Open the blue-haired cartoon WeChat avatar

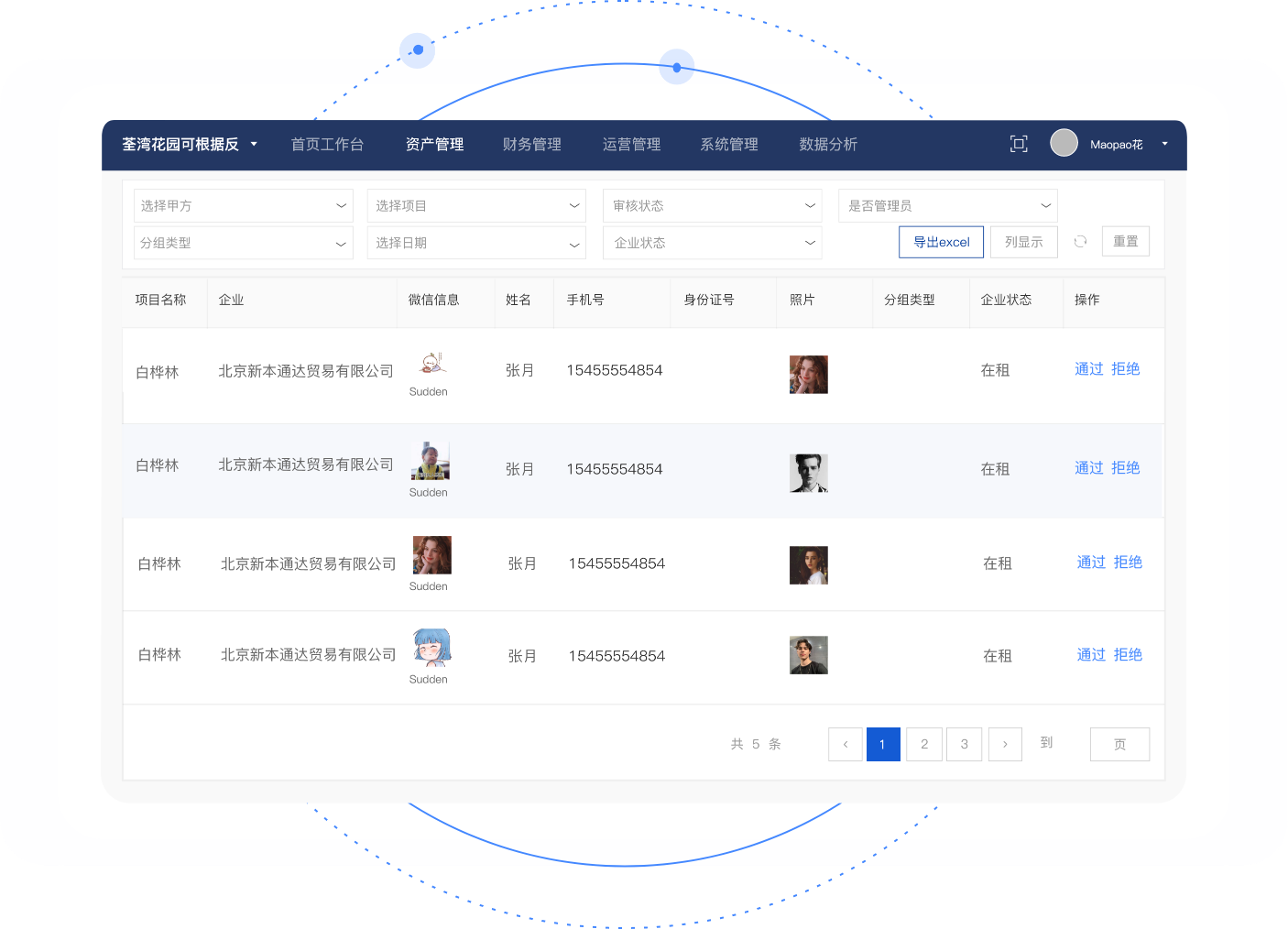click(431, 647)
